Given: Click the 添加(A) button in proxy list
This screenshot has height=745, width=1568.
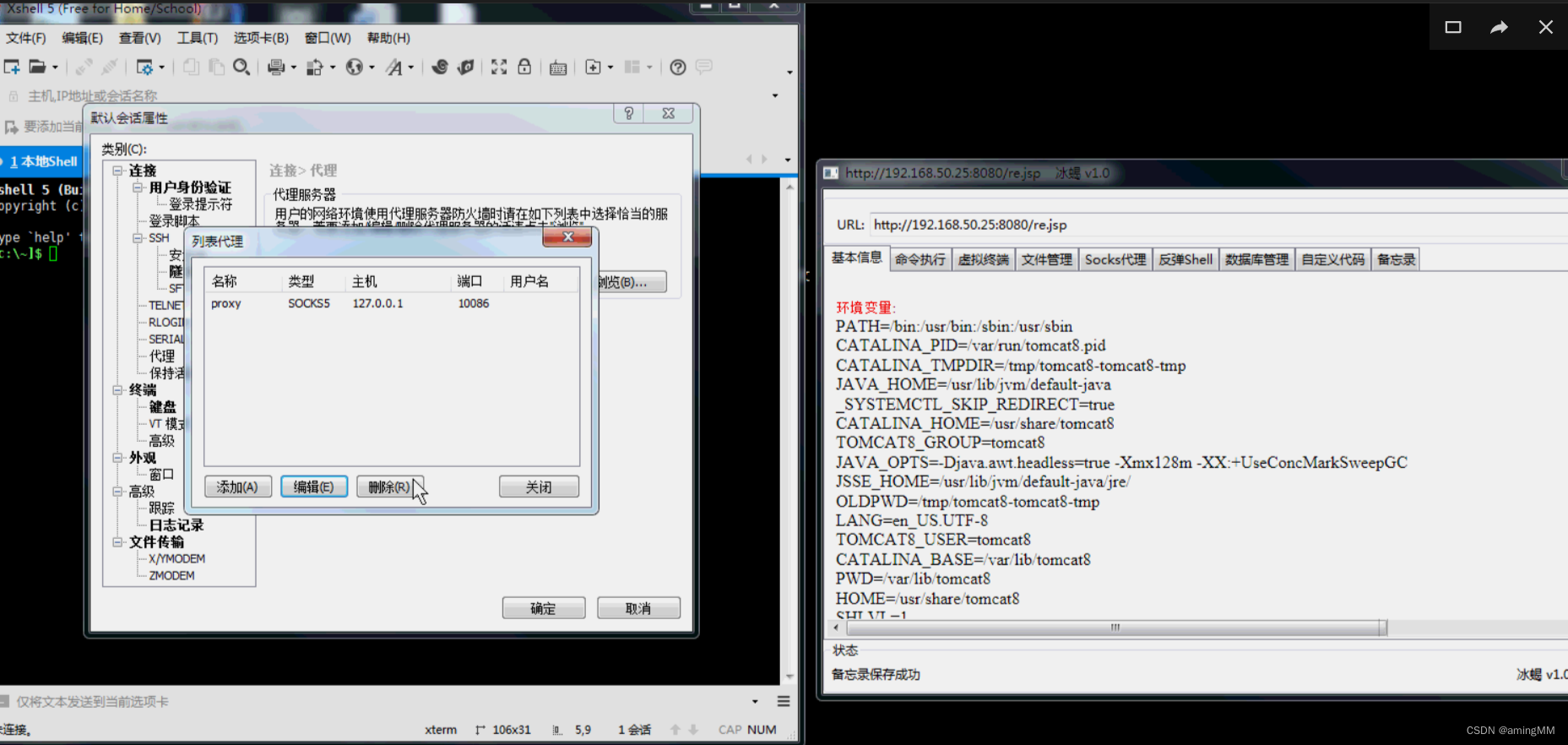Looking at the screenshot, I should coord(237,487).
